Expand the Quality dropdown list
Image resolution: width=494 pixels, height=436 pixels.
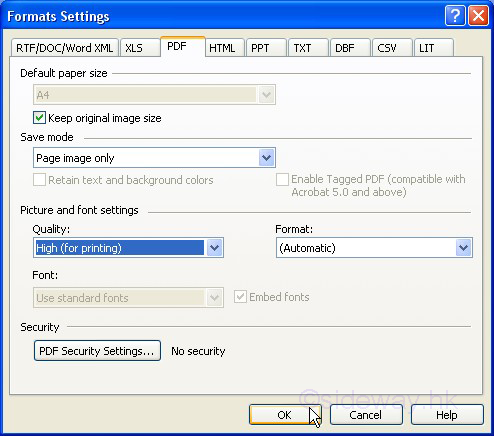[214, 248]
